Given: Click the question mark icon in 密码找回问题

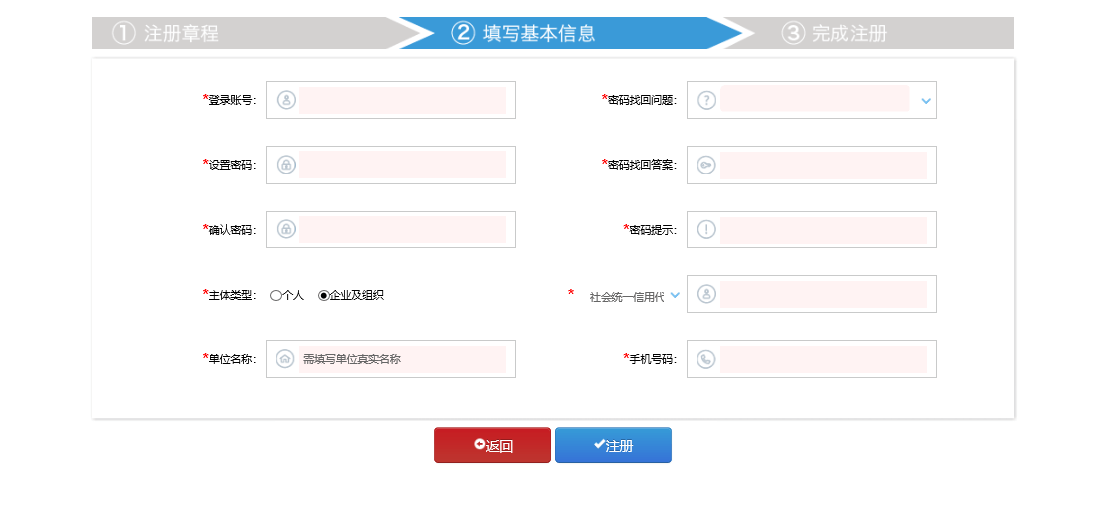Looking at the screenshot, I should 707,100.
